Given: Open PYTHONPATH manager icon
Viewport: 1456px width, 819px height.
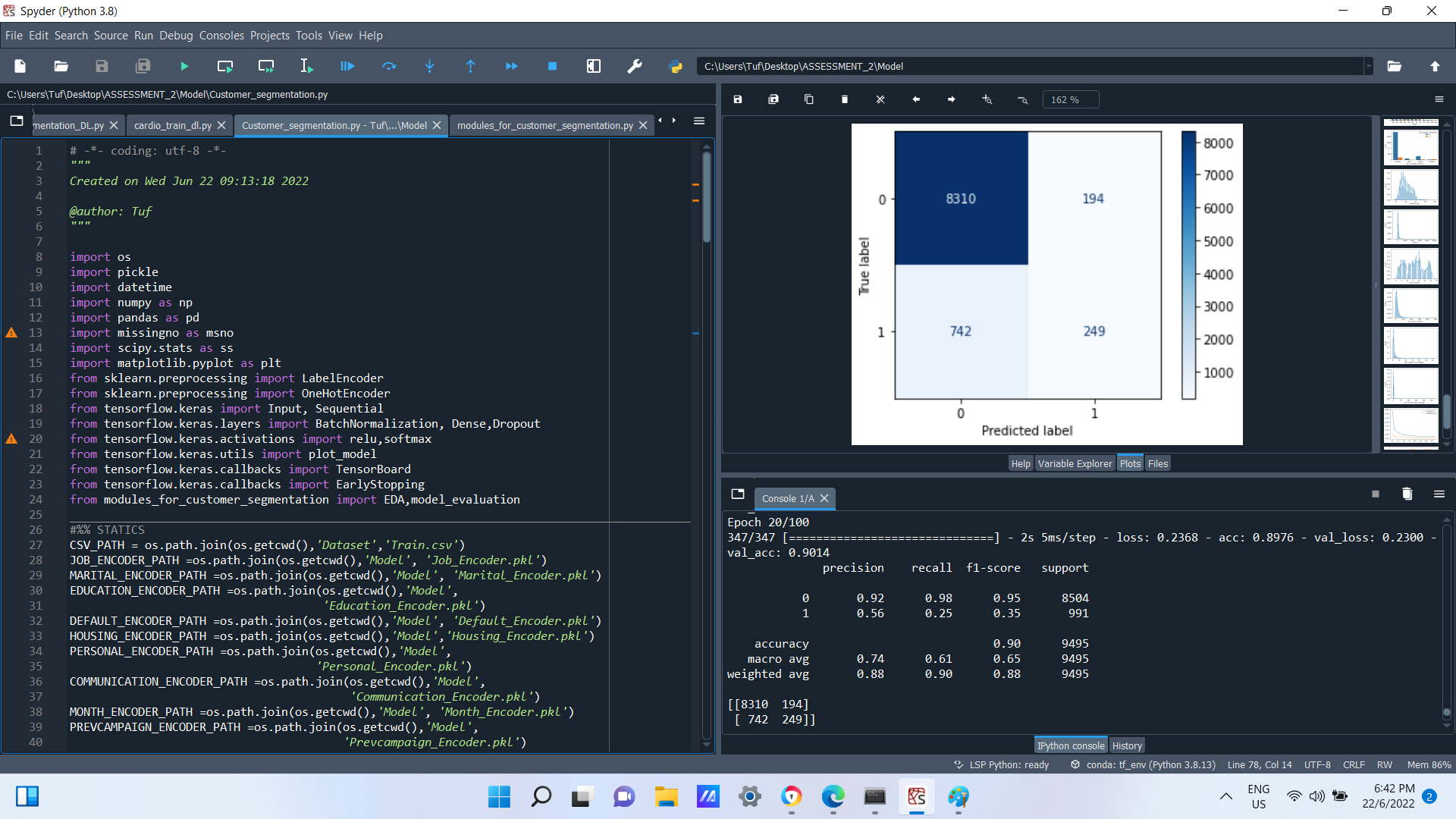Looking at the screenshot, I should (x=676, y=67).
